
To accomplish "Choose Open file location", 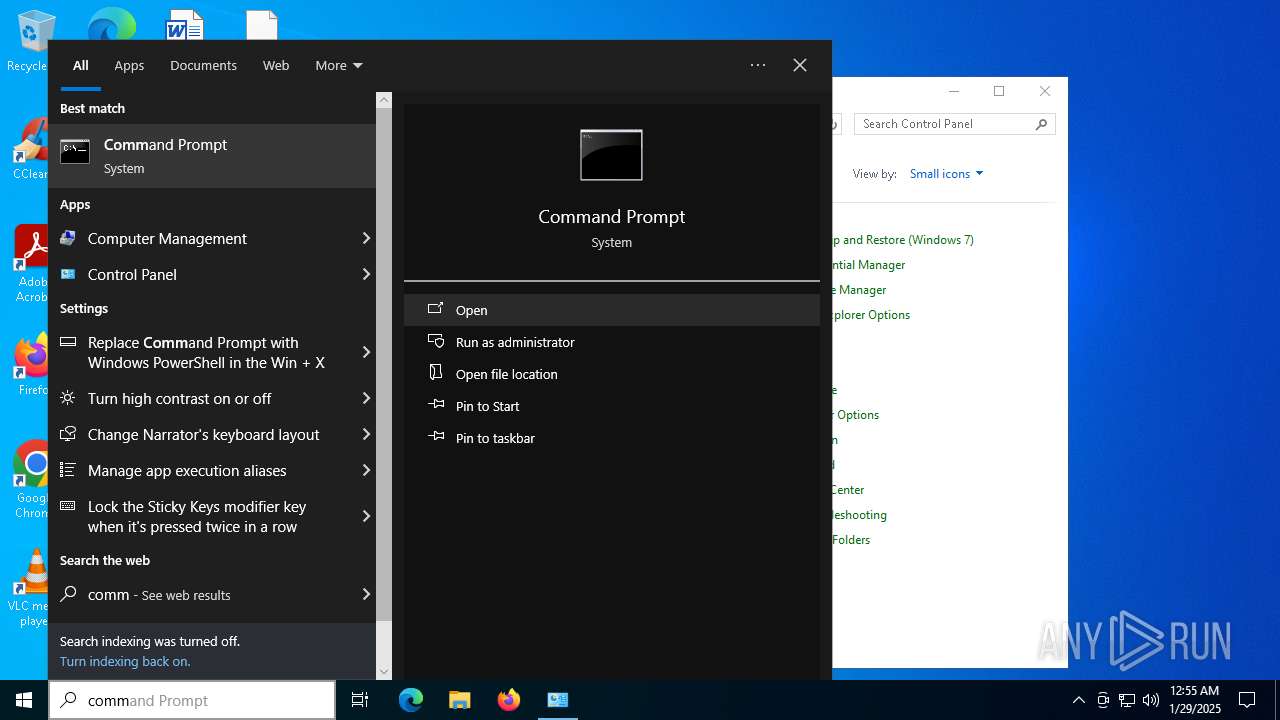I will 612,374.
